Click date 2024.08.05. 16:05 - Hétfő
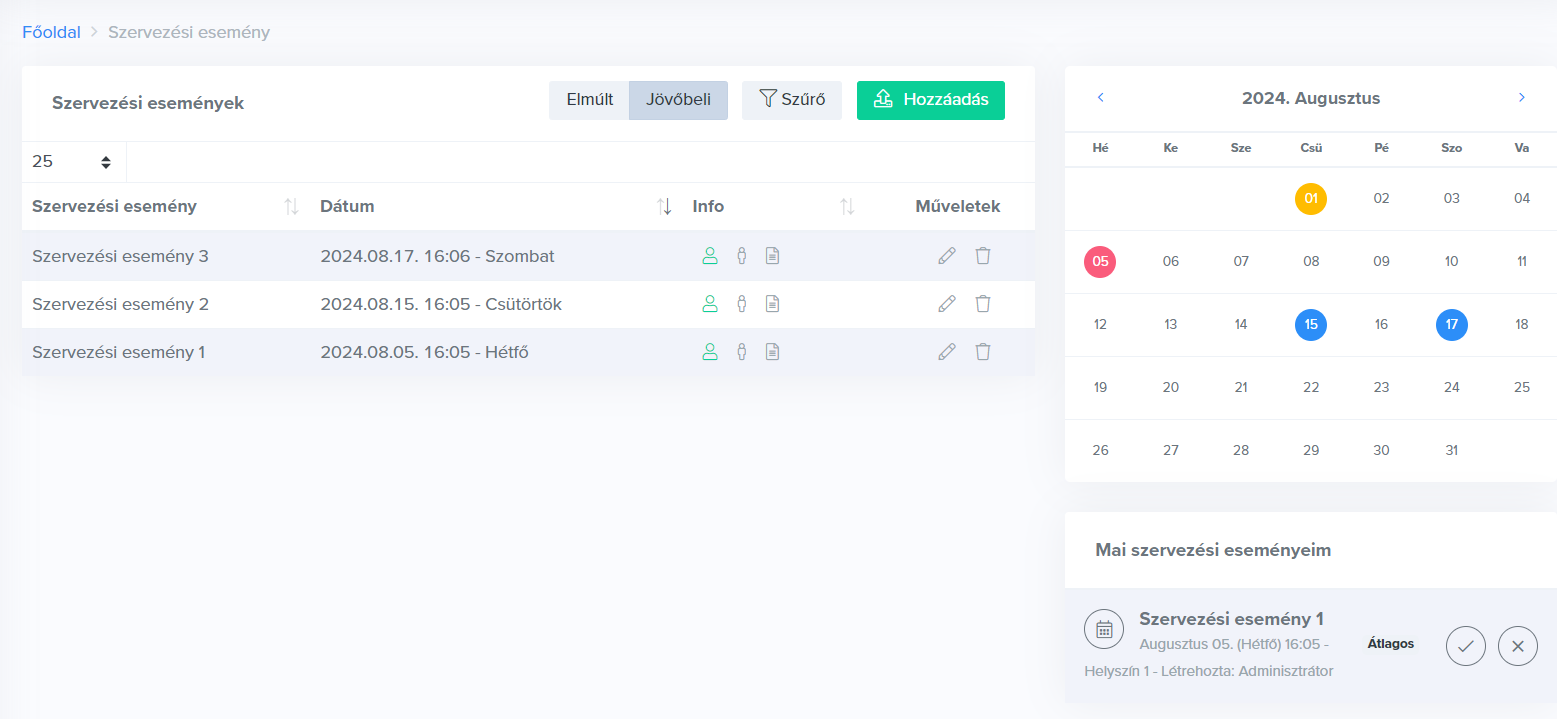The width and height of the screenshot is (1557, 719). point(425,352)
